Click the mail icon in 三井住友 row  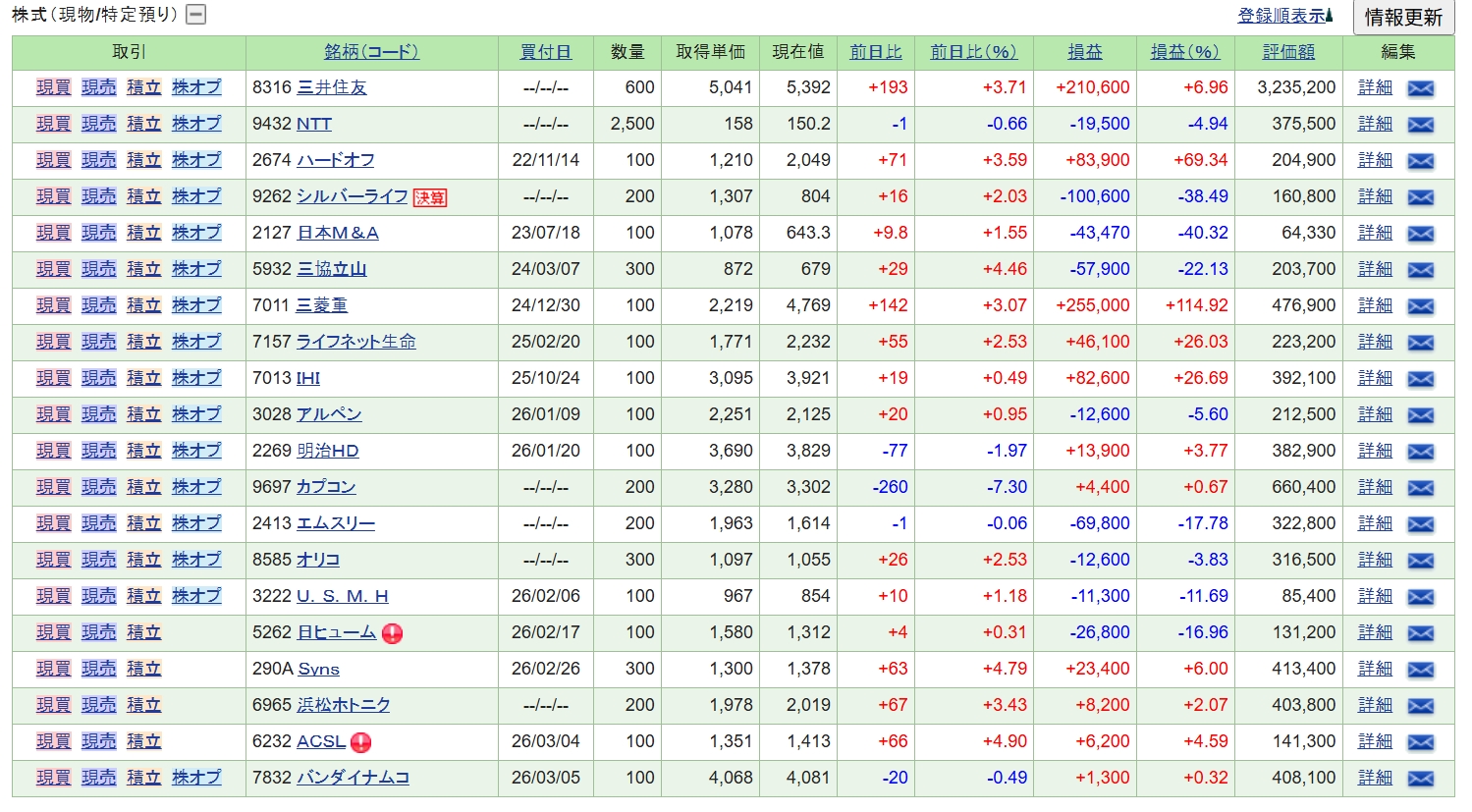(x=1420, y=88)
